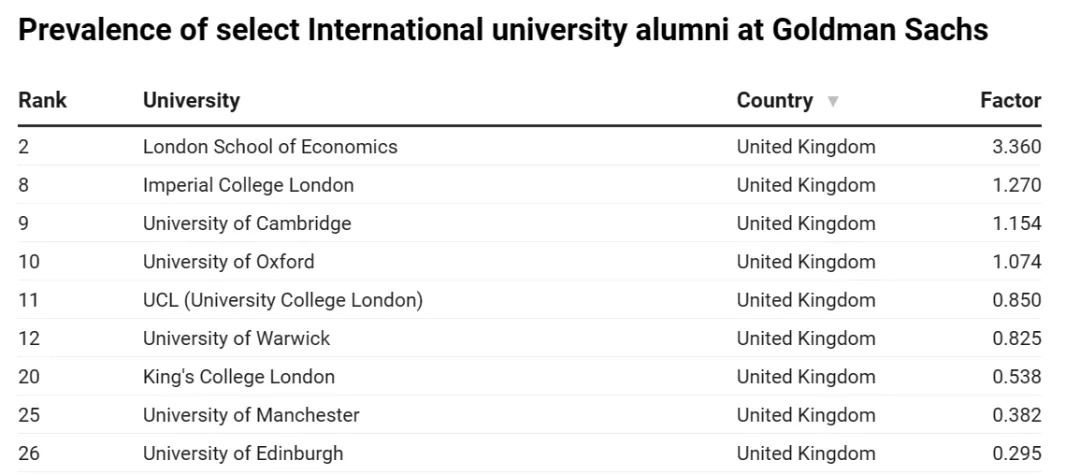The height and width of the screenshot is (475, 1080).
Task: Click the University of Oxford entry
Action: coord(228,262)
